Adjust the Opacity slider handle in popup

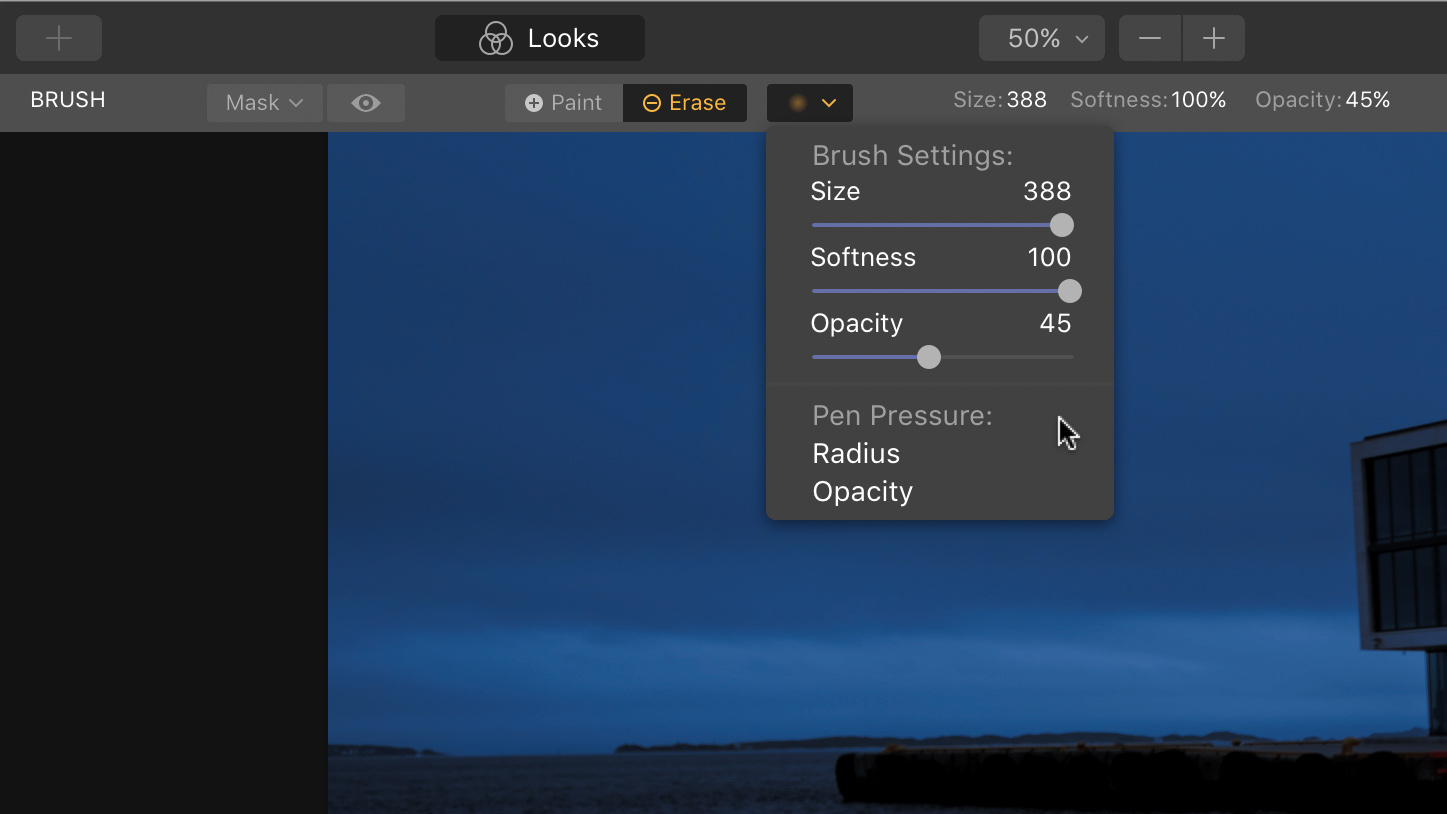[929, 357]
